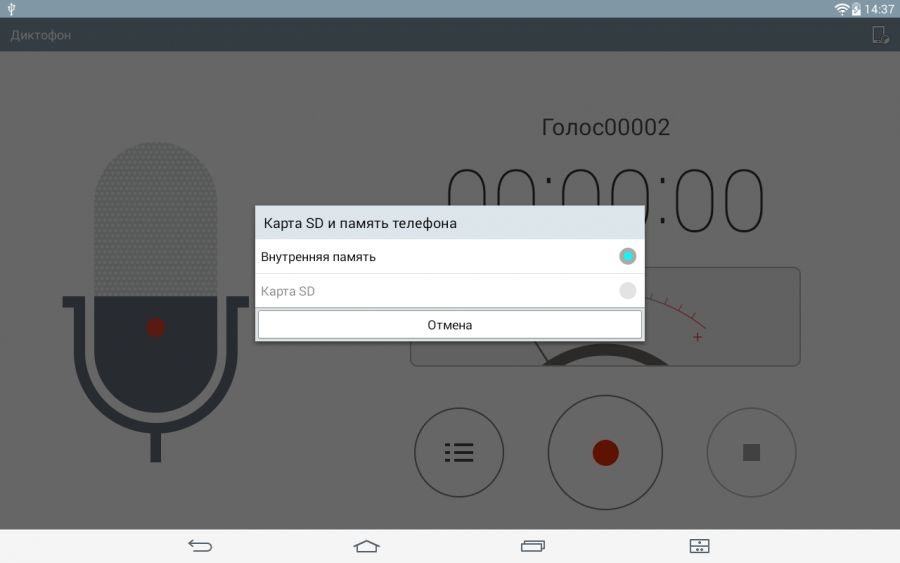Image resolution: width=900 pixels, height=563 pixels.
Task: Tap the Диктофон app title
Action: pos(41,35)
